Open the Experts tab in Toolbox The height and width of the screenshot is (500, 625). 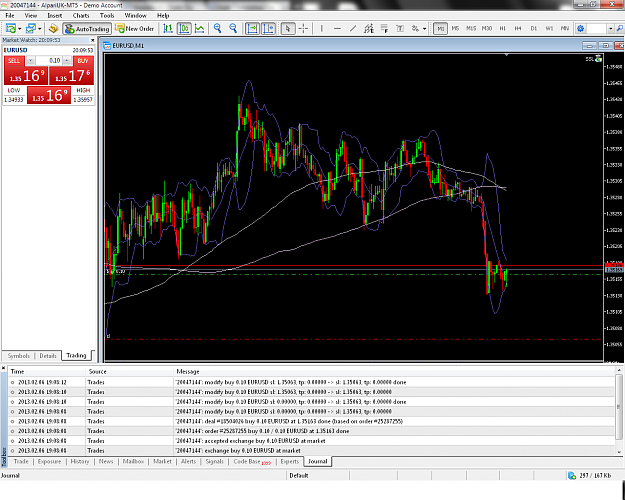click(290, 461)
